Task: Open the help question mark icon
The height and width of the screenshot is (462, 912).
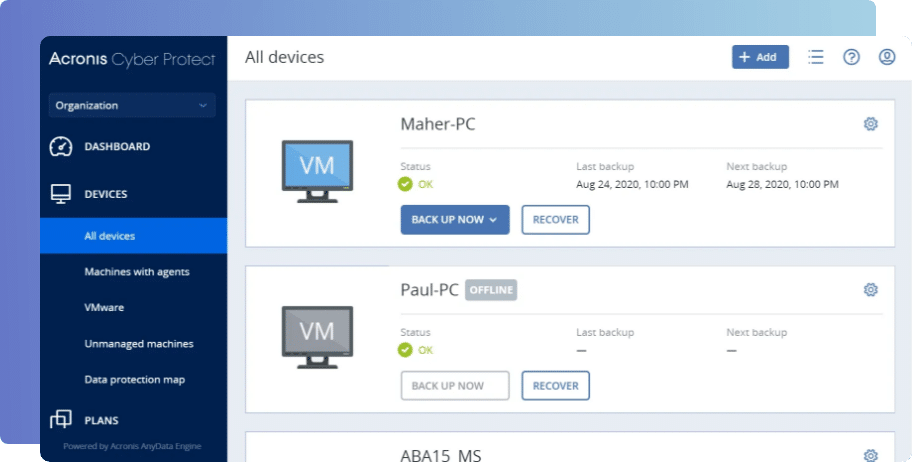Action: [x=851, y=57]
